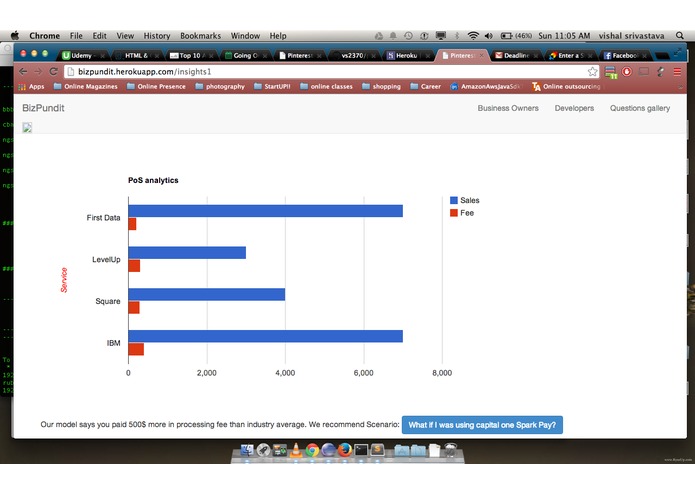The height and width of the screenshot is (494, 695).
Task: Open the photography bookmarks folder
Action: (220, 86)
